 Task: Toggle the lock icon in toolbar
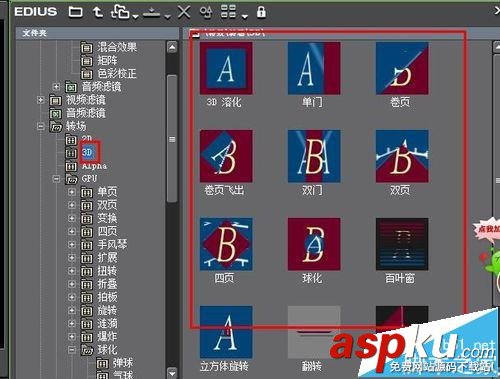pos(261,12)
